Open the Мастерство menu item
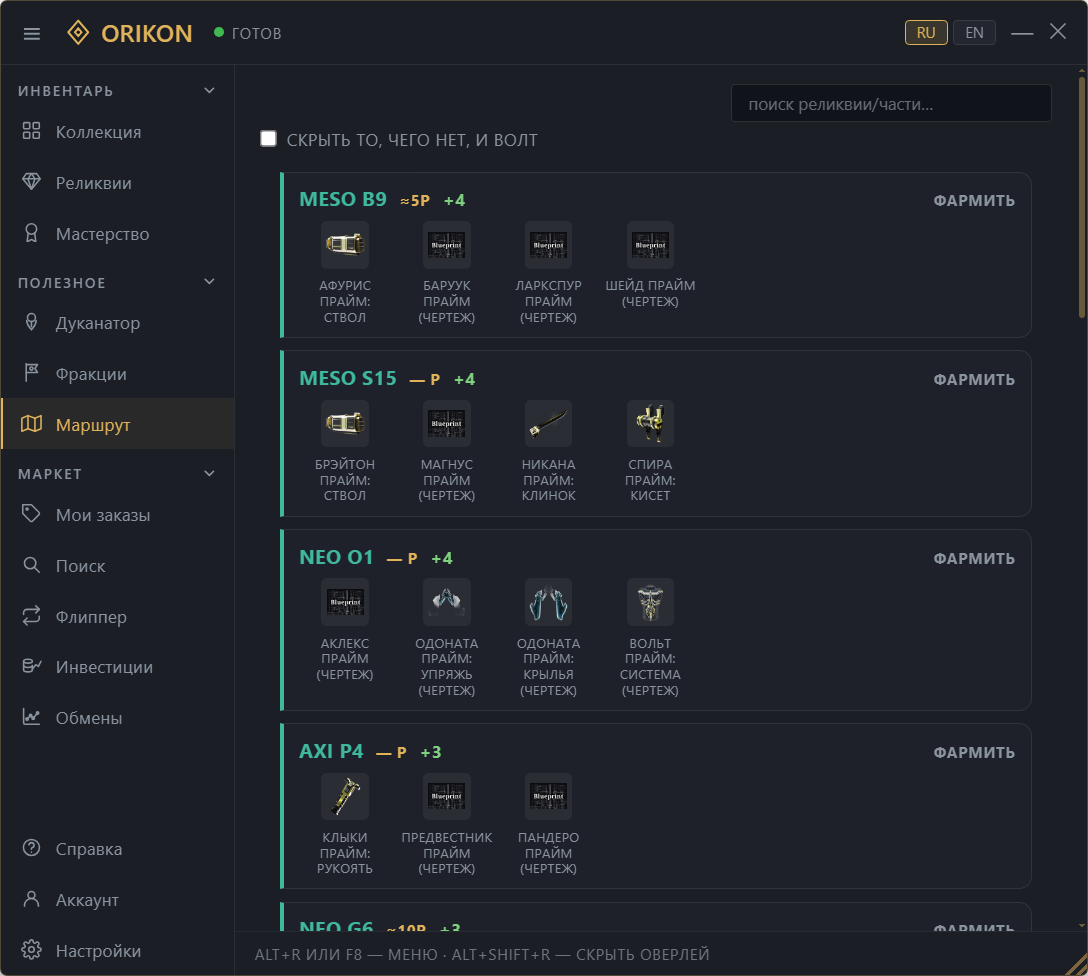This screenshot has height=976, width=1088. coord(117,234)
